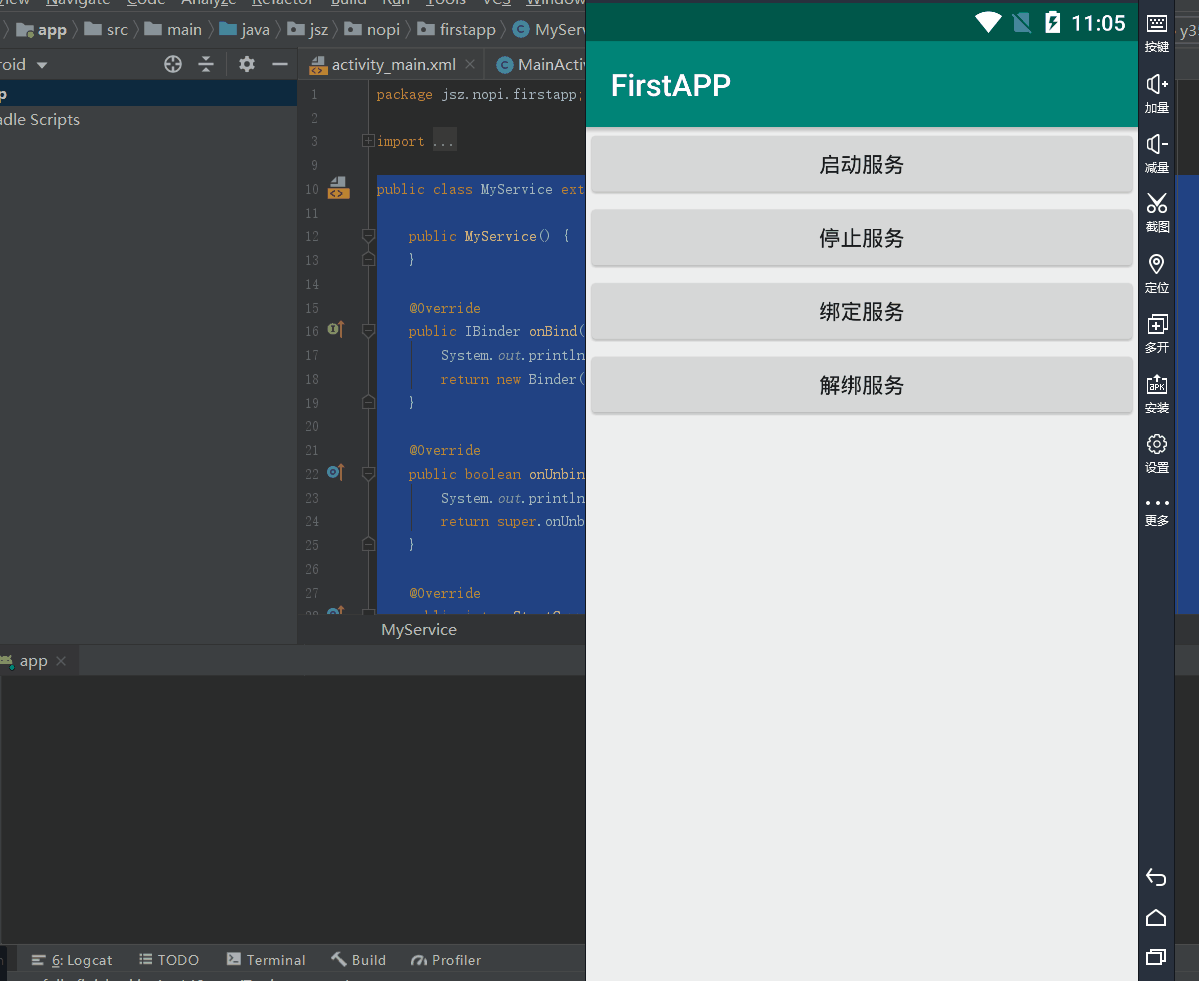Open the Logcat tool window tab
Image resolution: width=1199 pixels, height=981 pixels.
[72, 960]
